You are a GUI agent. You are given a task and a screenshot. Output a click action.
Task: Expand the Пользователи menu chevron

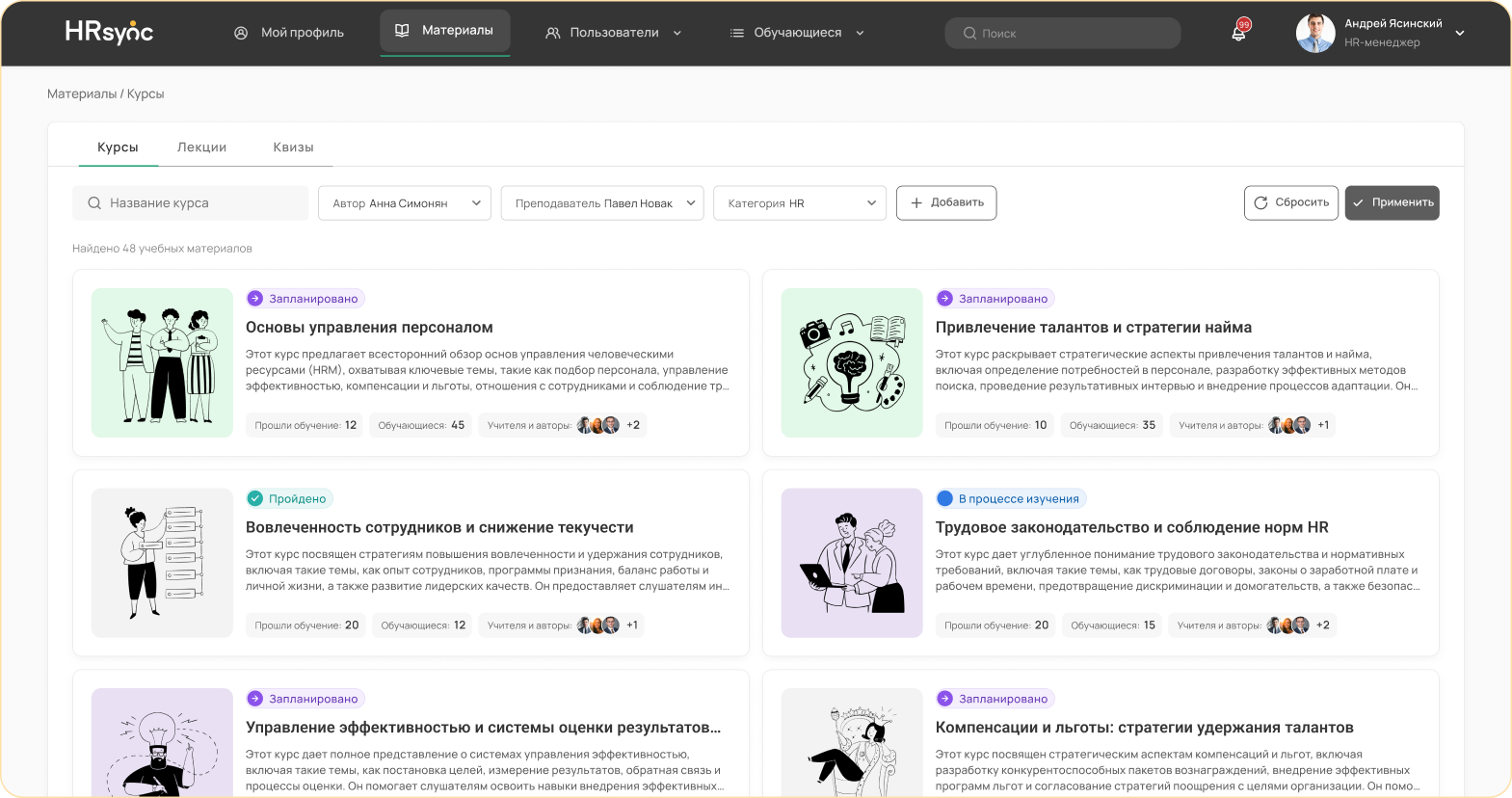click(677, 33)
